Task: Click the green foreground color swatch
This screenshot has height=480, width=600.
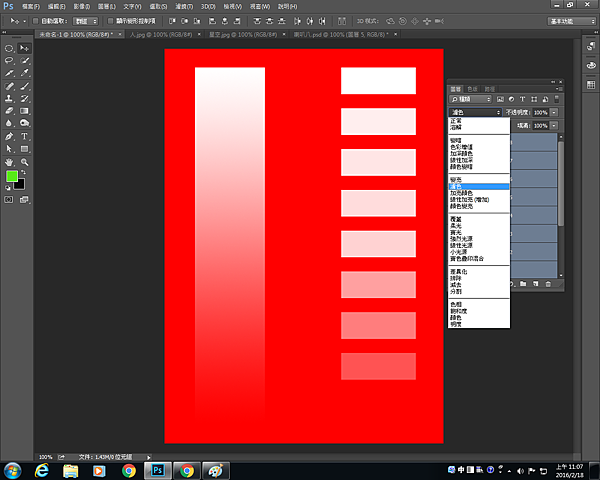Action: (x=12, y=176)
